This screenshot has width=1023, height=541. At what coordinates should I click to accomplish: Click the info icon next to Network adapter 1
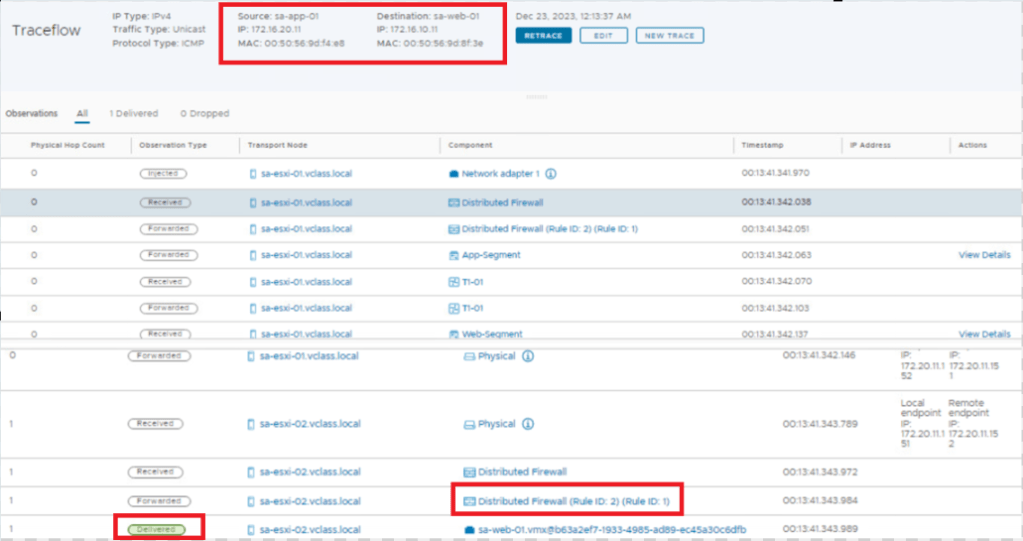551,173
